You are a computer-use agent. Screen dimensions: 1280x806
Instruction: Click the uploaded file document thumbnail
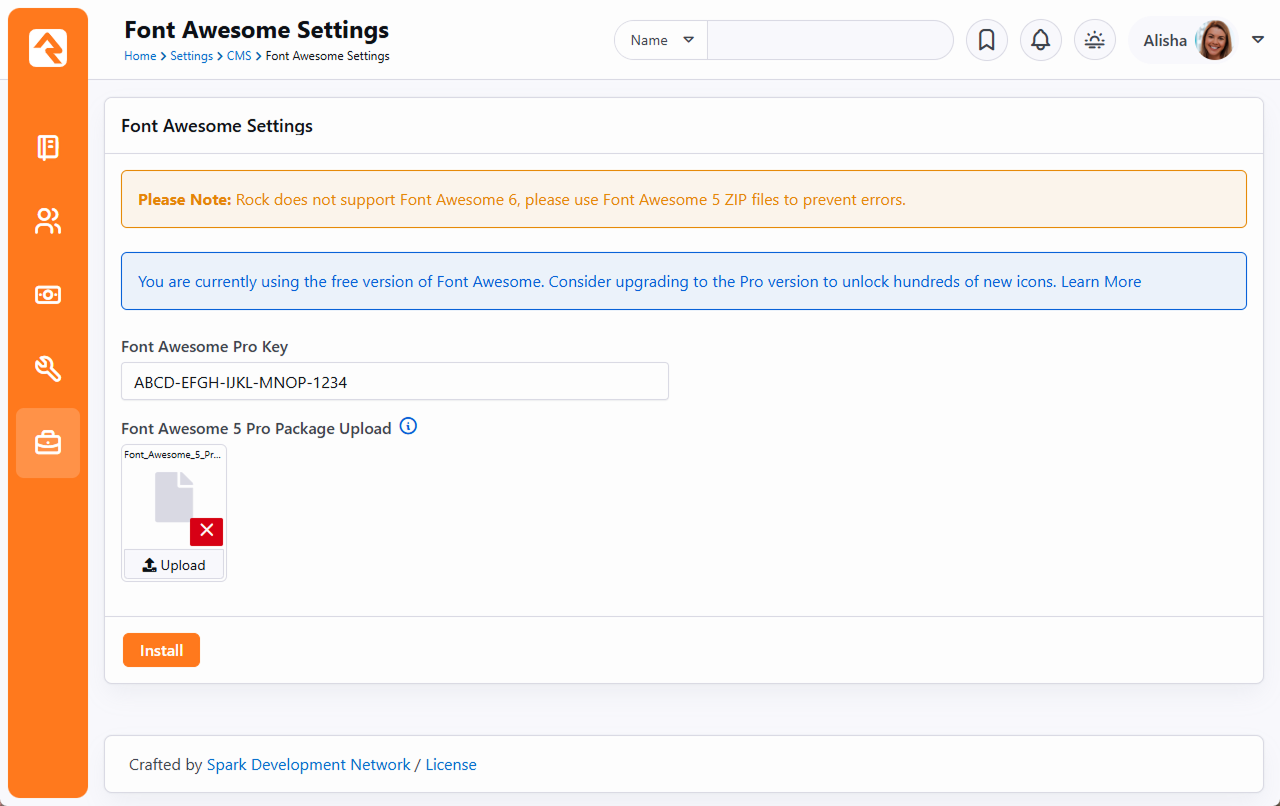(x=174, y=497)
